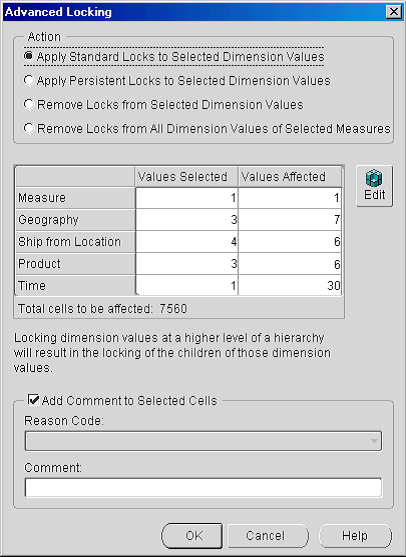Select the Product row header
Screen dimensions: 406x557
(75, 264)
